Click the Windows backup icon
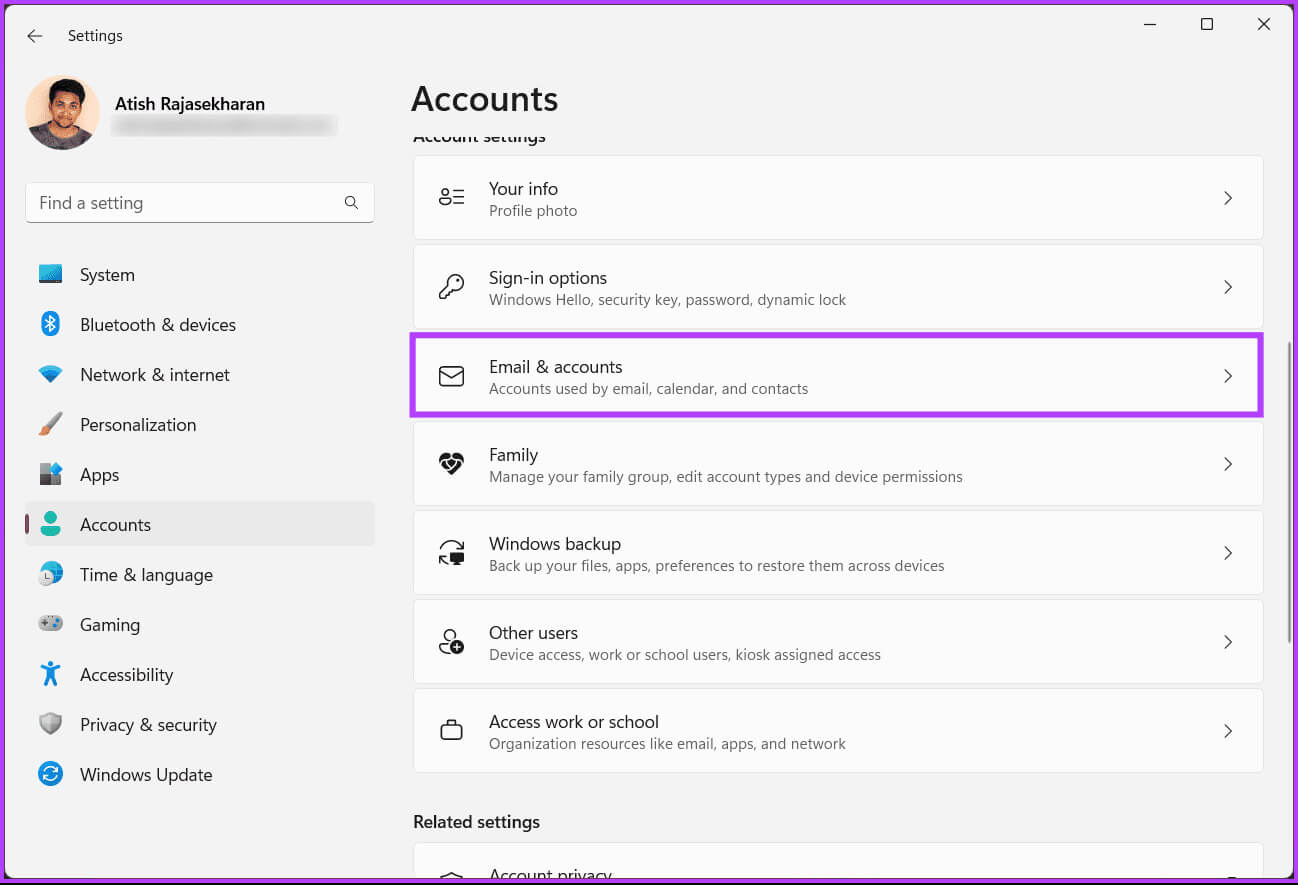 (x=451, y=553)
